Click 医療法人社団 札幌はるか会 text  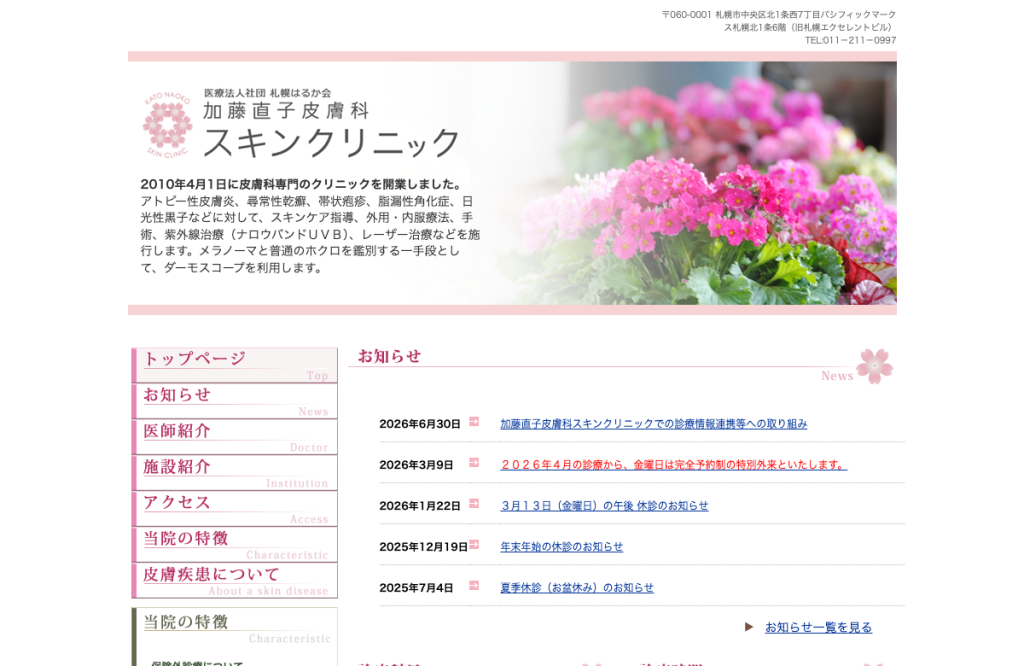[x=268, y=93]
